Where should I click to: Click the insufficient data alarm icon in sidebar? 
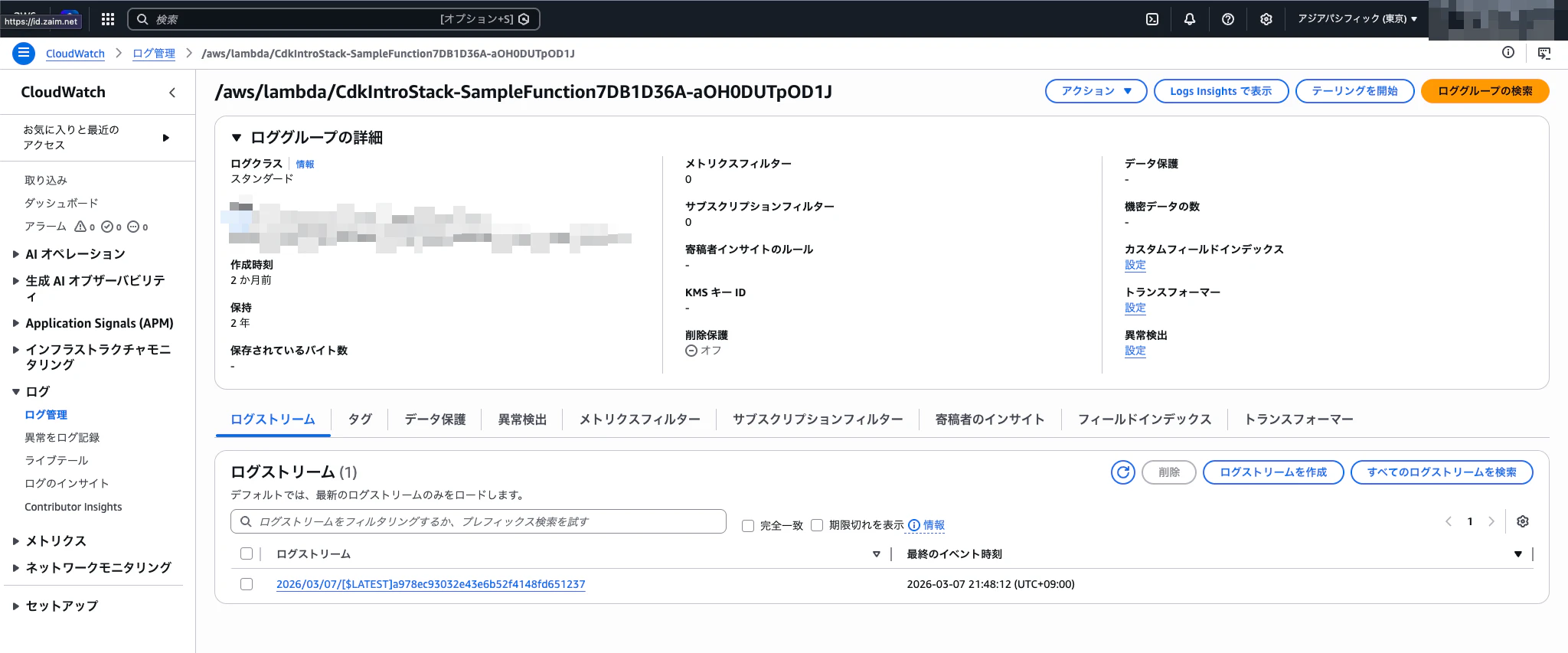point(133,227)
